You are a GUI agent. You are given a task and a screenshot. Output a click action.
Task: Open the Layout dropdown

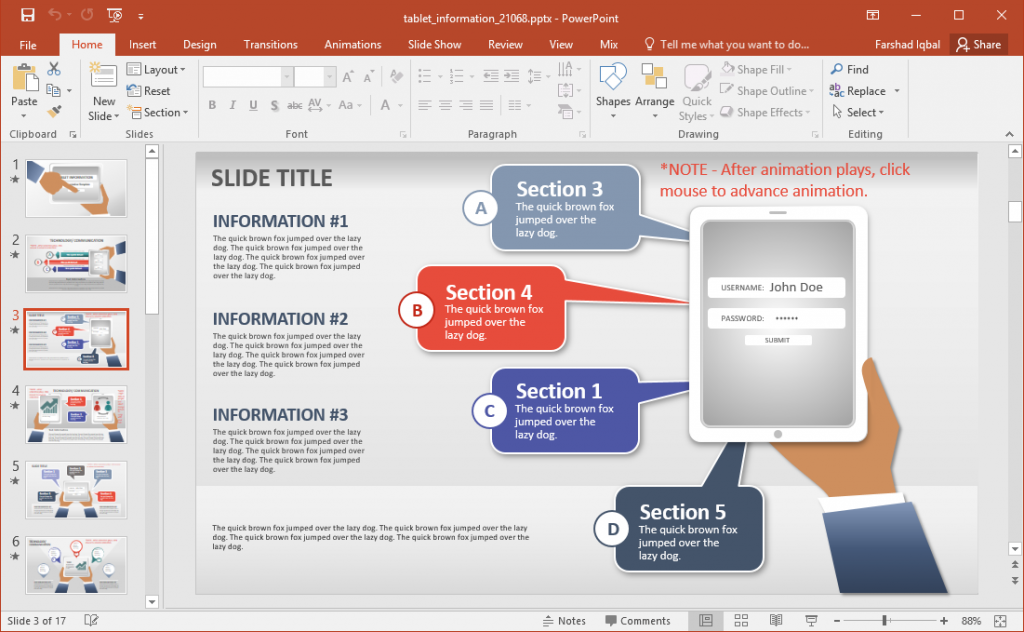(158, 69)
